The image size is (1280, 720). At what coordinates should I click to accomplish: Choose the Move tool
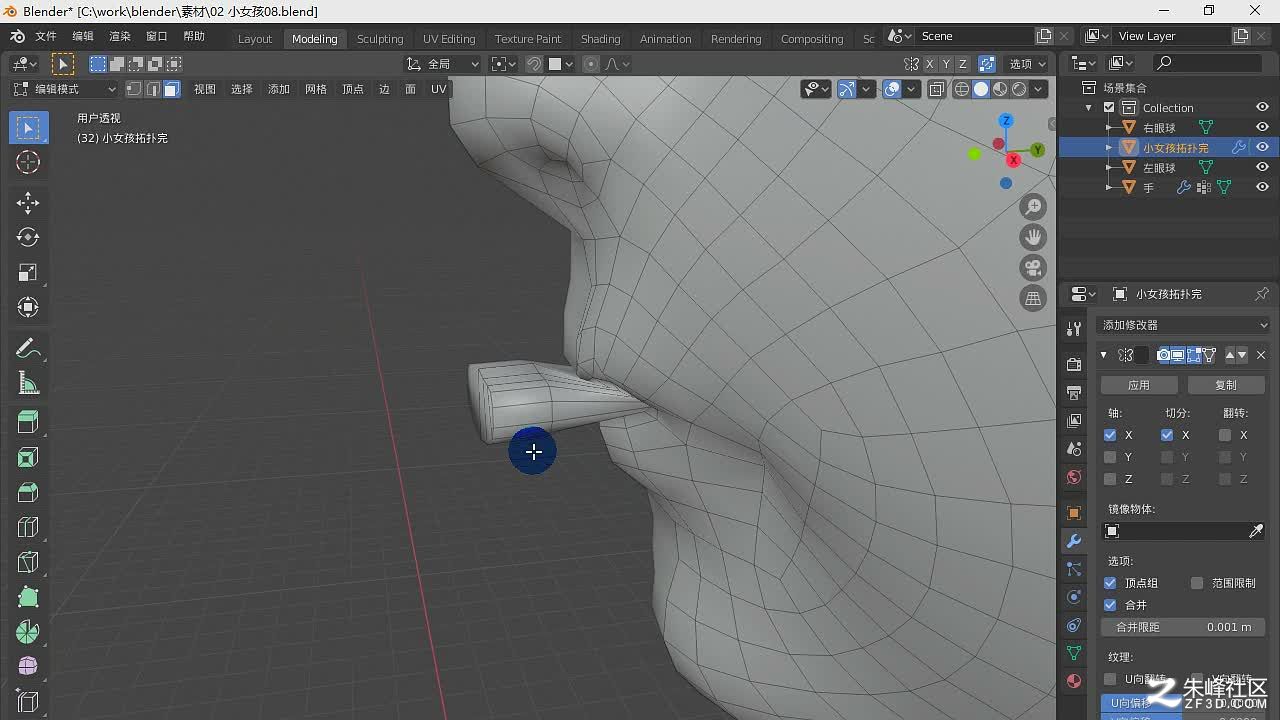pyautogui.click(x=28, y=203)
